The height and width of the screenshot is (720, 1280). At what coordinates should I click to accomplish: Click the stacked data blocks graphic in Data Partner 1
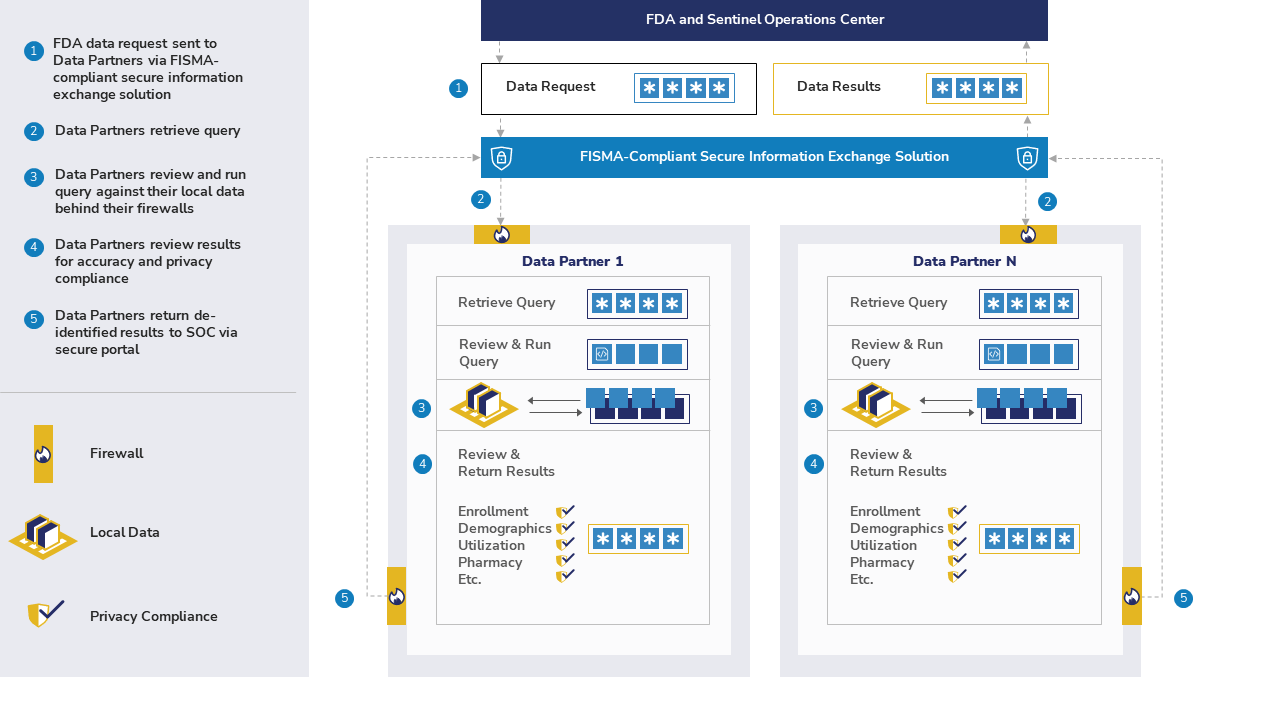(639, 405)
